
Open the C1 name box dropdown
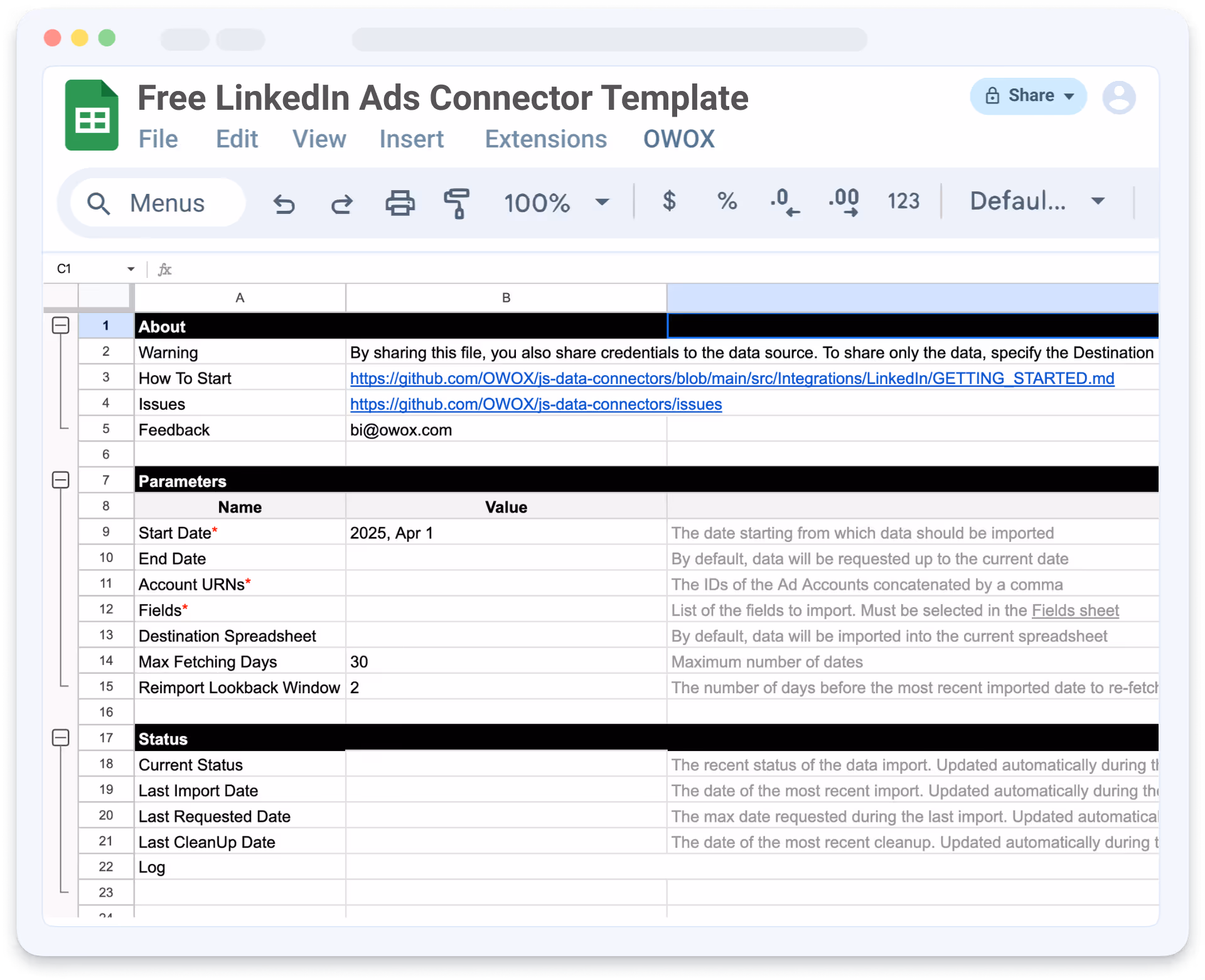(131, 269)
